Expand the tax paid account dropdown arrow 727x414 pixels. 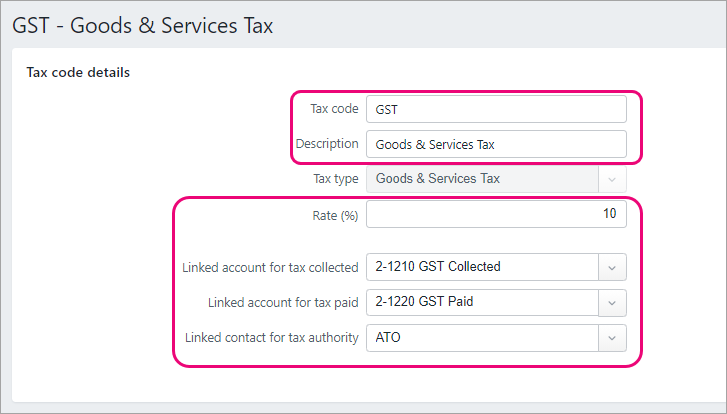(x=612, y=303)
